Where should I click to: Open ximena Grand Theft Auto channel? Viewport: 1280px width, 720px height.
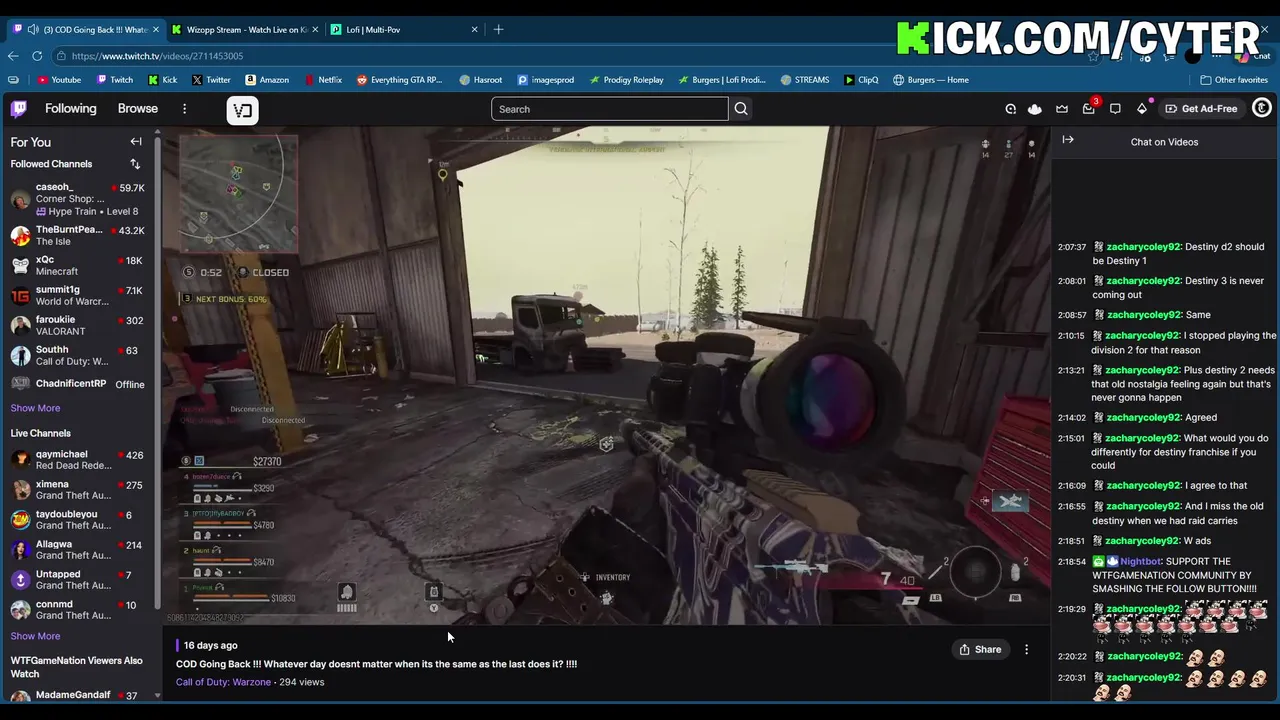point(78,490)
